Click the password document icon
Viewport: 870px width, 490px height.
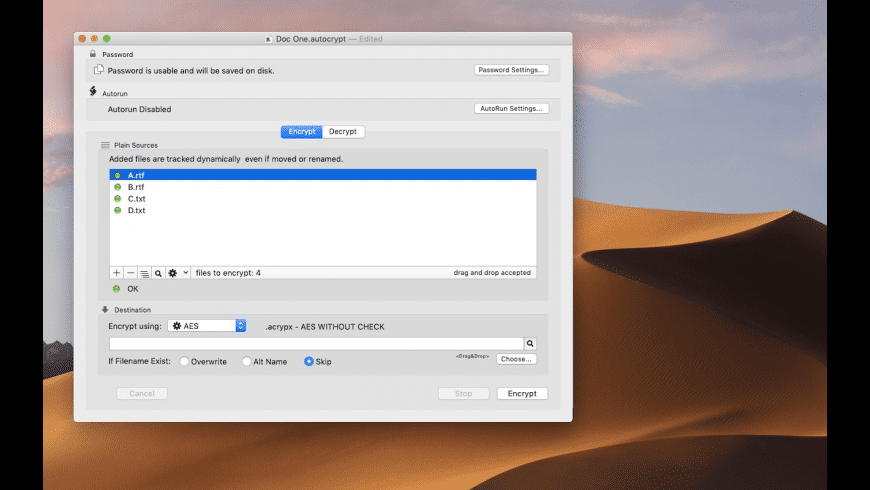99,69
